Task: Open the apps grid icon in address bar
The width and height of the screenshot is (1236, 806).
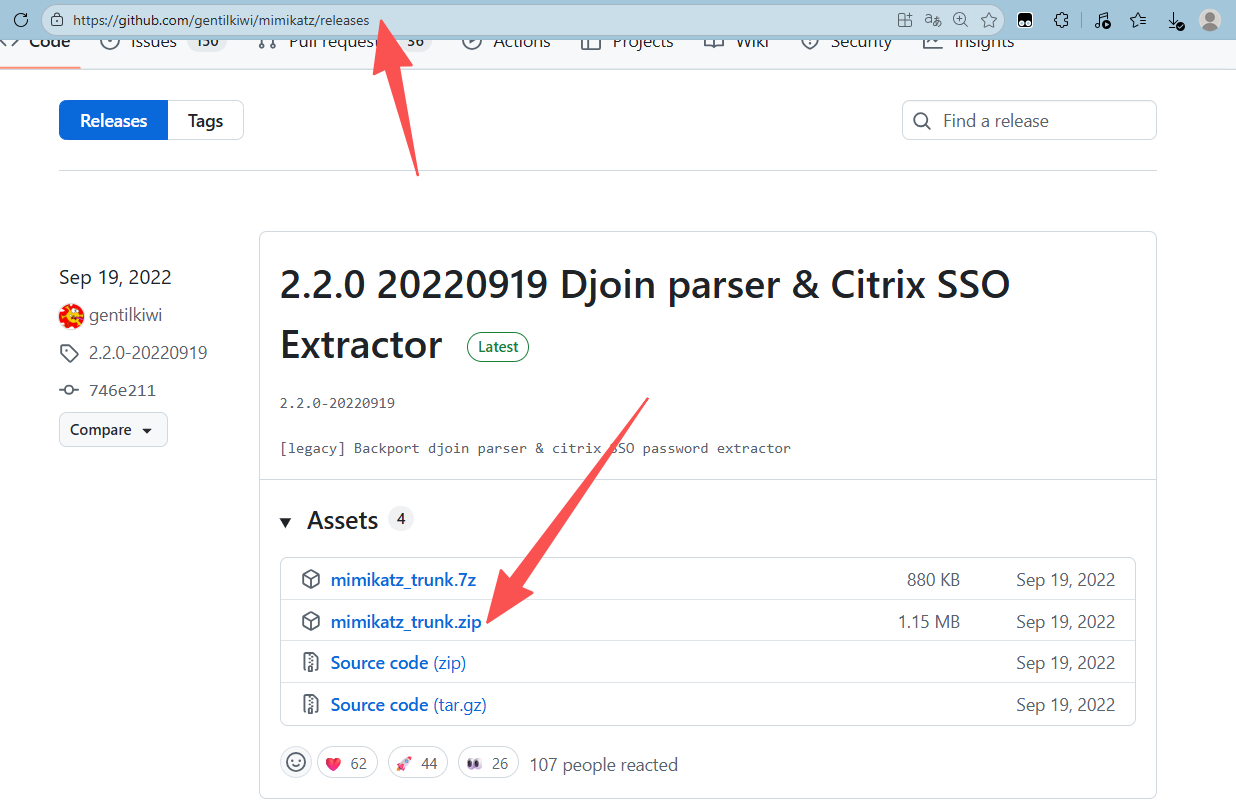Action: 905,19
